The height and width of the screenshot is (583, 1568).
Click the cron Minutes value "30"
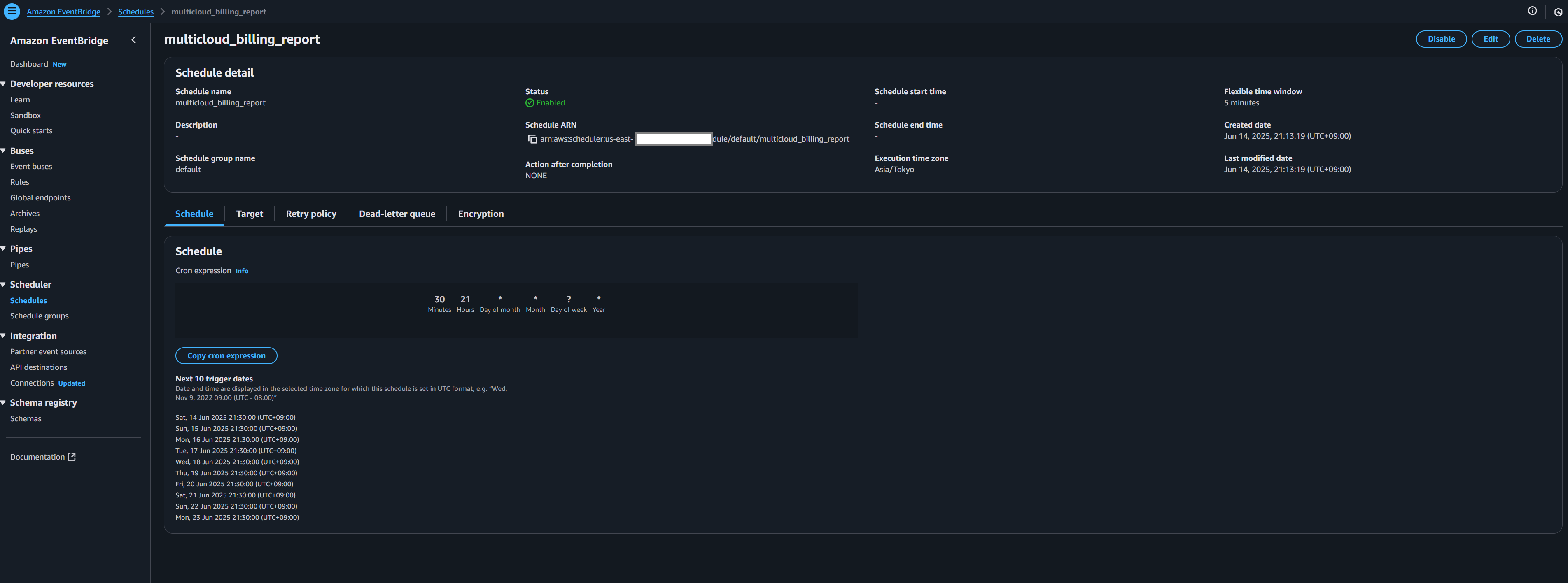[x=439, y=299]
